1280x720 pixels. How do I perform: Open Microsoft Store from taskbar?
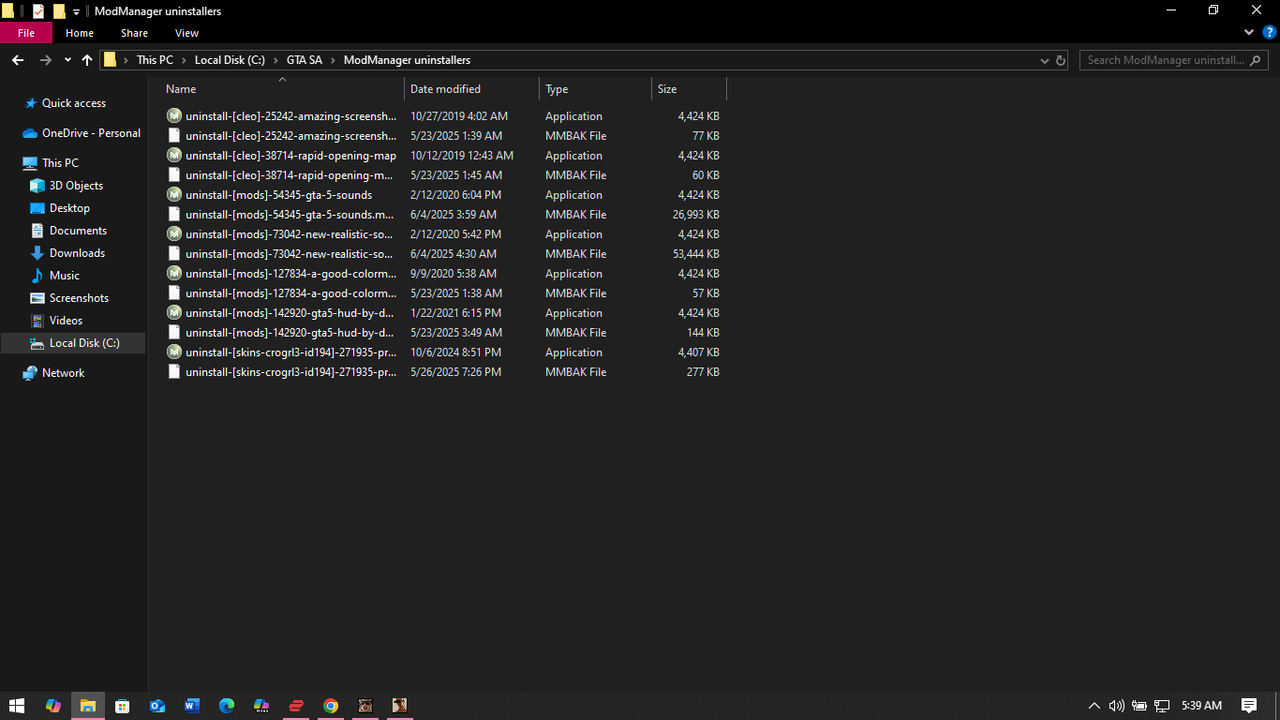(x=122, y=706)
